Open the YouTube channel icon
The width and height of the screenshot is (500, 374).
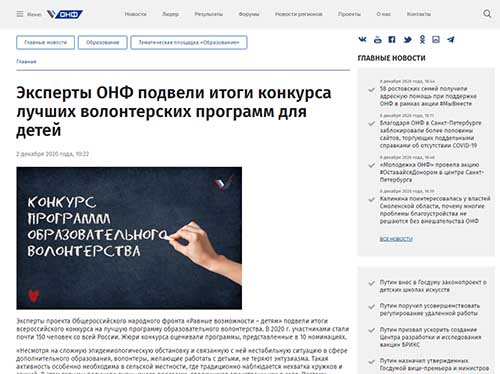377,40
